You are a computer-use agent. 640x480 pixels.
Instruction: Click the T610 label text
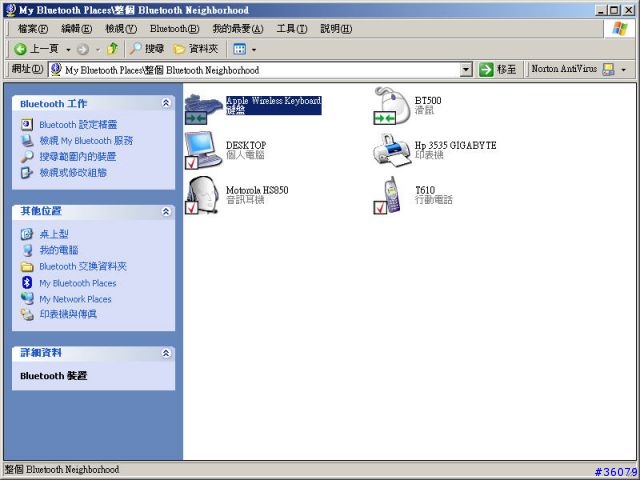click(425, 190)
